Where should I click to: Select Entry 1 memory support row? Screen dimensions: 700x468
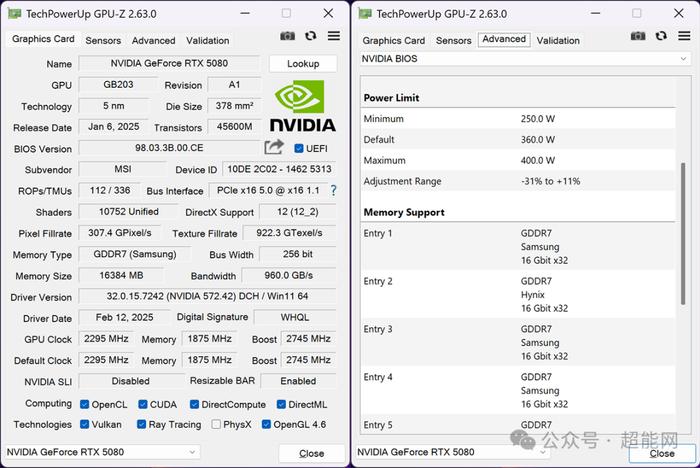tap(518, 247)
